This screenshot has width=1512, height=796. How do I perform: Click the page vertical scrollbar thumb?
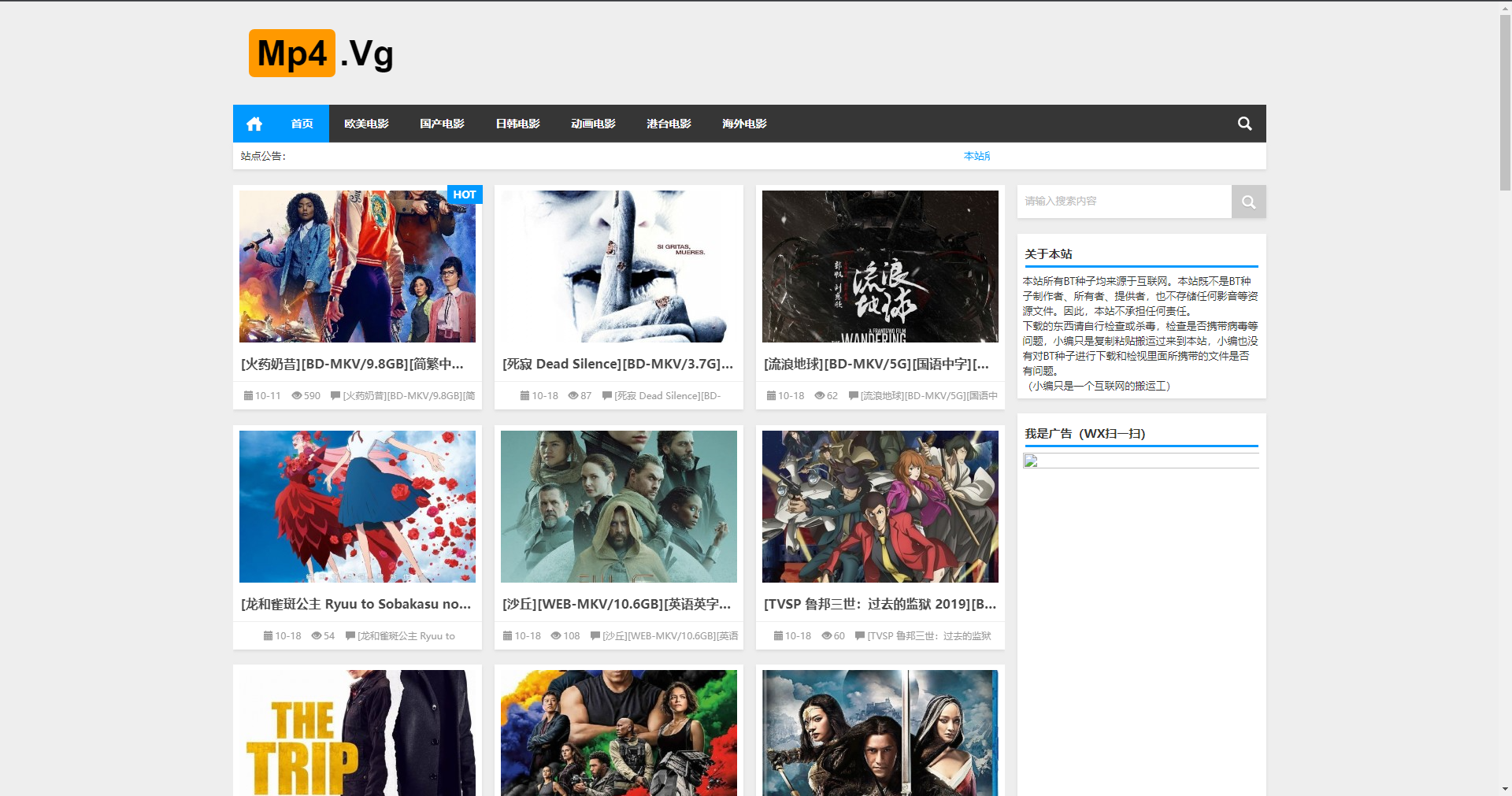(1505, 102)
